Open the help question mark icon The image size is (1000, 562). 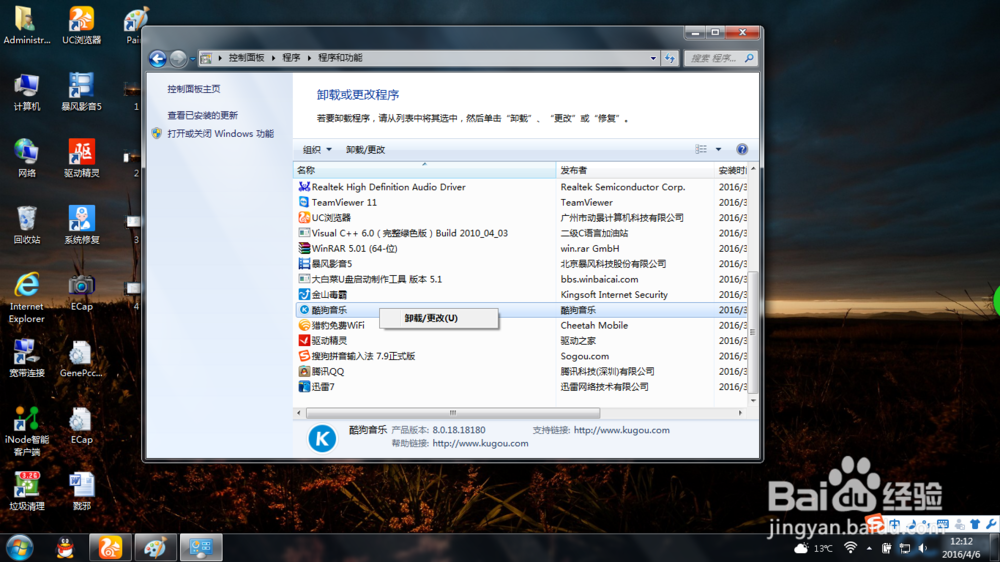click(742, 149)
